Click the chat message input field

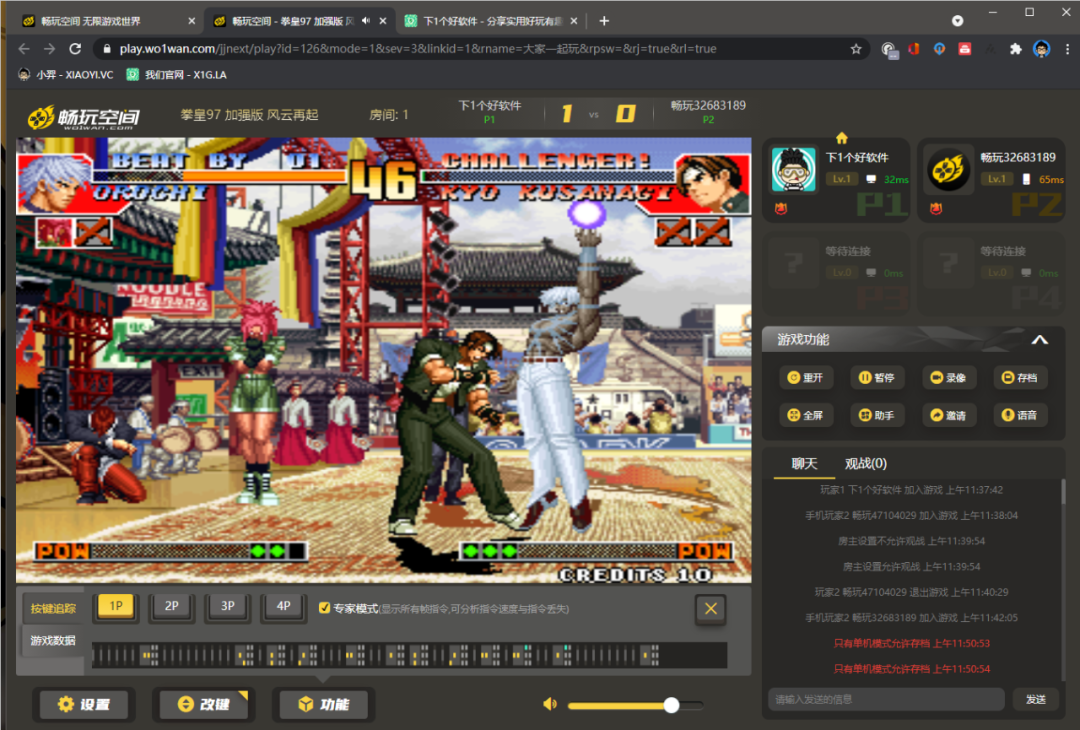(885, 699)
